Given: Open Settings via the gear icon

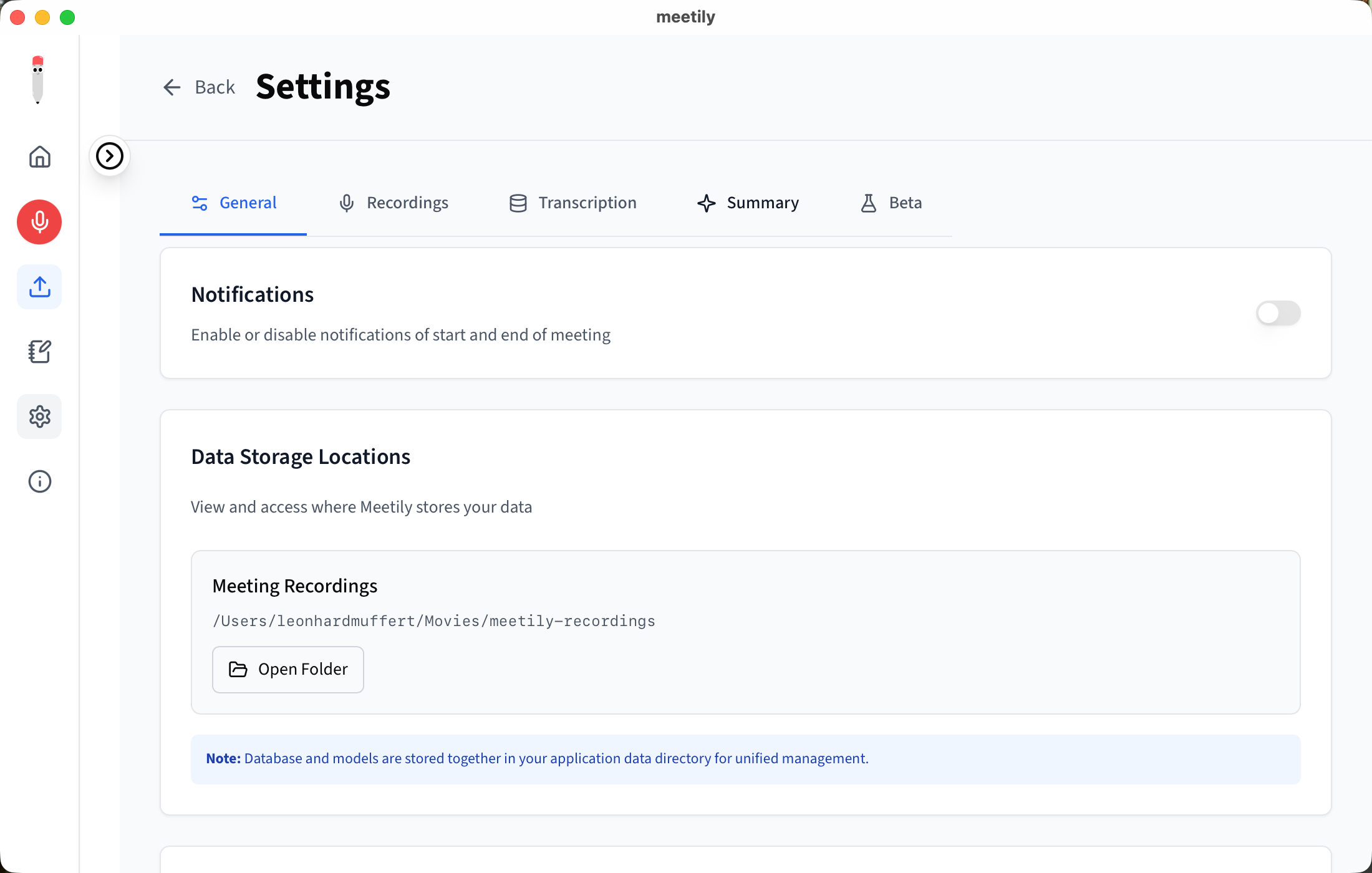Looking at the screenshot, I should tap(39, 417).
